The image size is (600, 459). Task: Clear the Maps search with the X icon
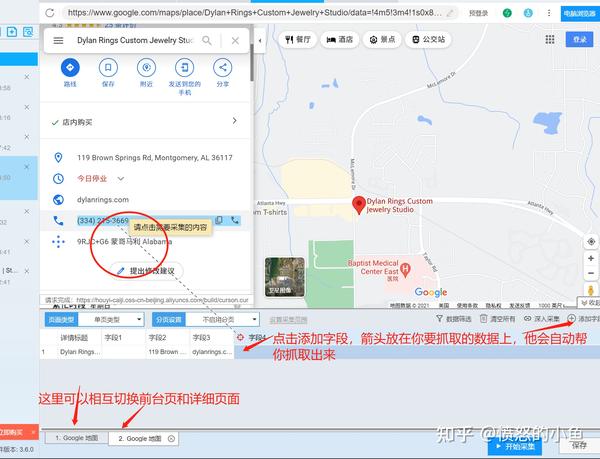(x=235, y=41)
